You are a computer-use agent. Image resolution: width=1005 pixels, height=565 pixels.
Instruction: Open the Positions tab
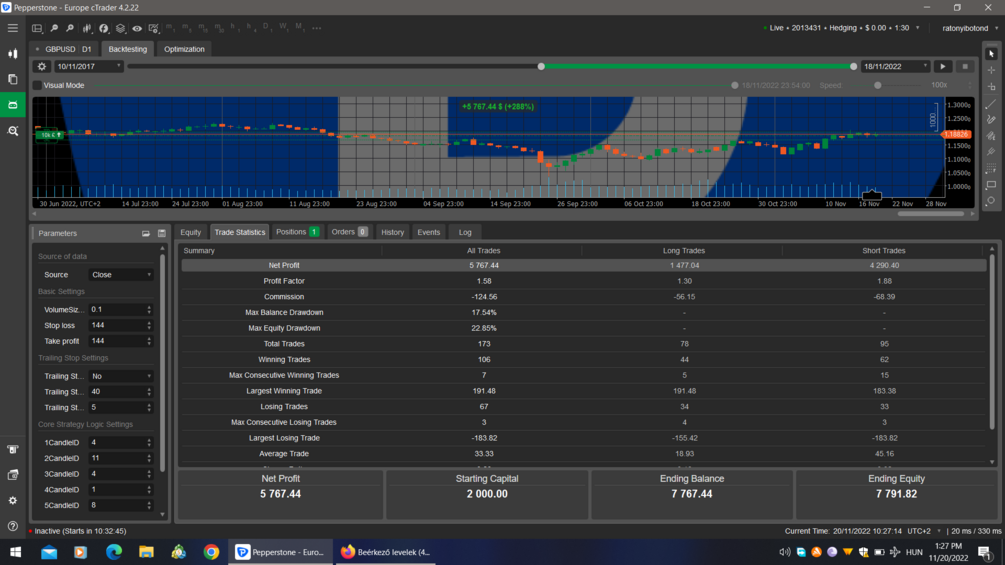(297, 233)
